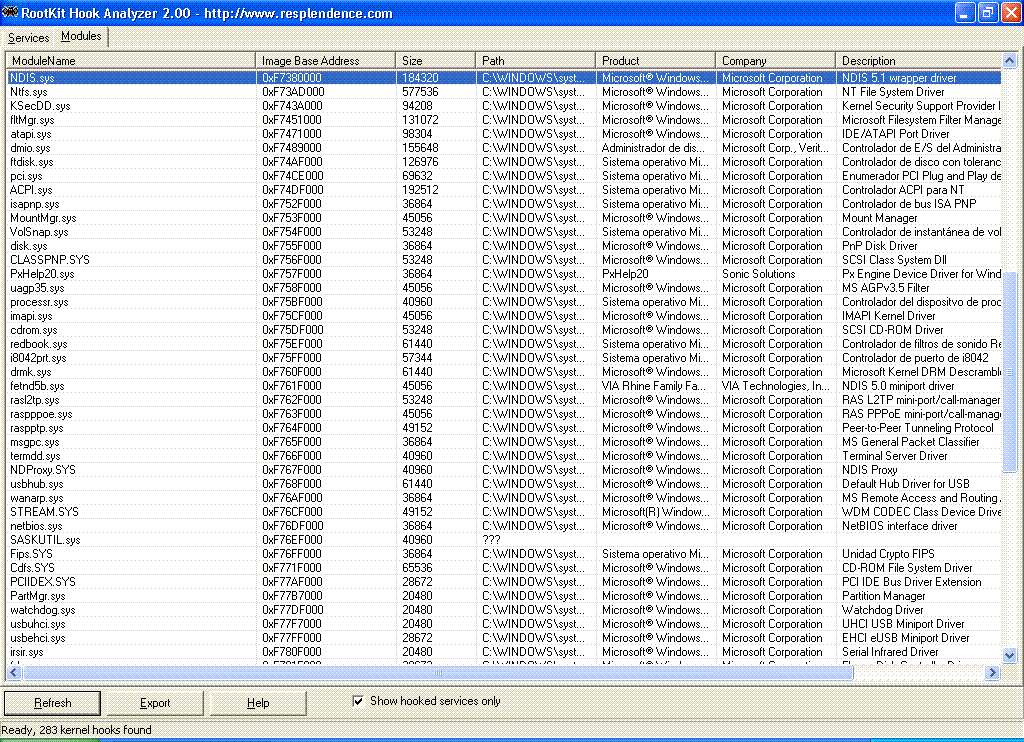
Task: Click the vertical scrollbar down arrow
Action: tap(1009, 655)
